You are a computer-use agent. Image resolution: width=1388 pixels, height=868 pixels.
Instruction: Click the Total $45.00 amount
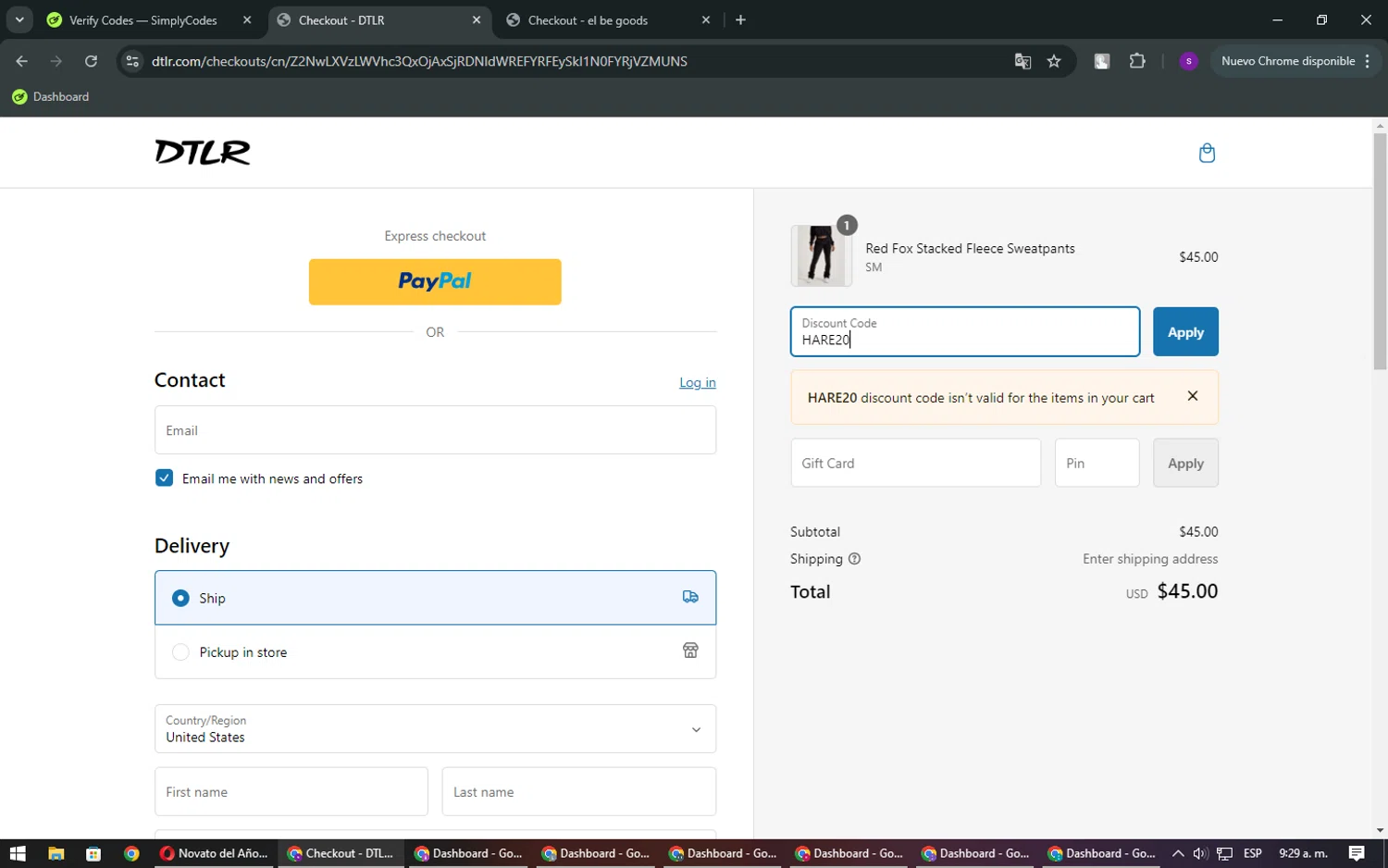(x=1187, y=591)
